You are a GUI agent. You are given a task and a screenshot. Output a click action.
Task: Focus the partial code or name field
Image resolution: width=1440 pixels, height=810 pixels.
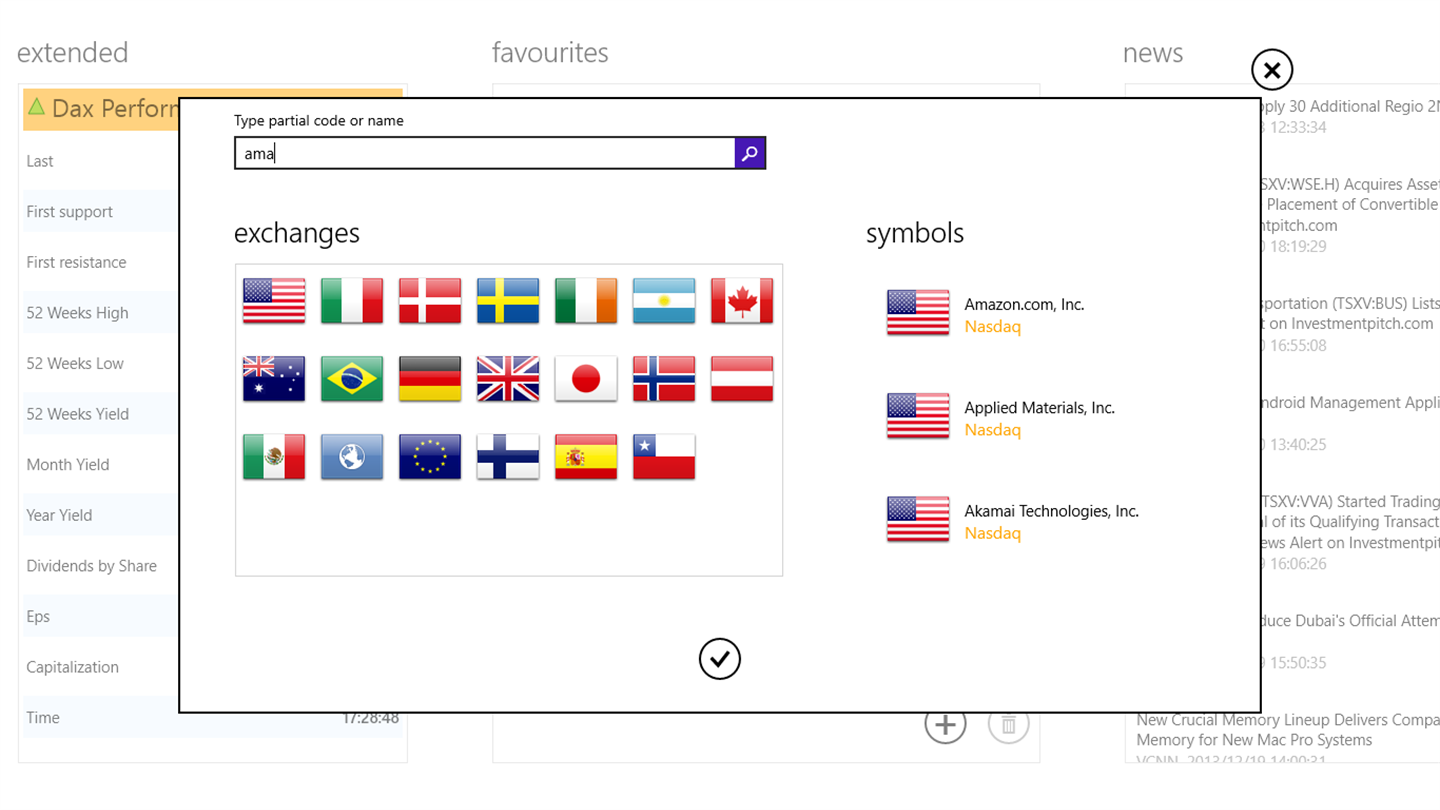[x=485, y=153]
